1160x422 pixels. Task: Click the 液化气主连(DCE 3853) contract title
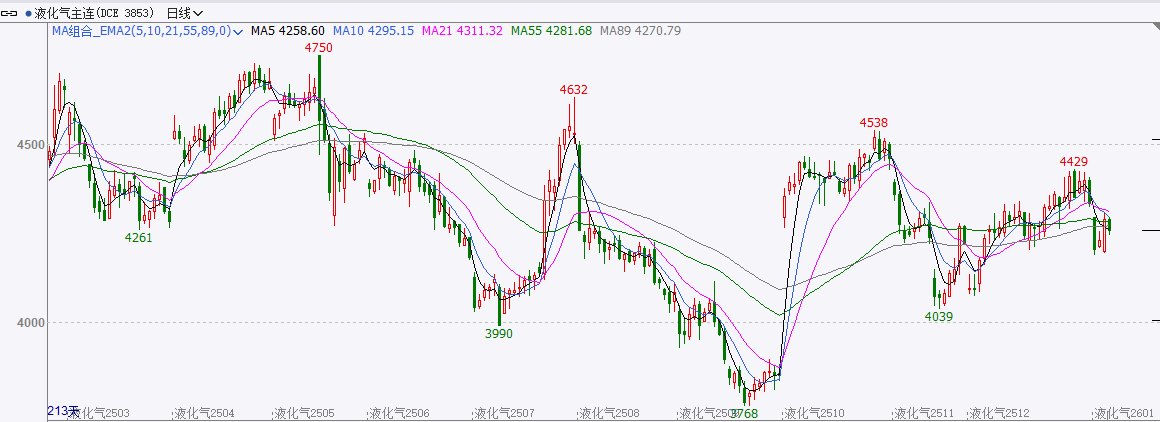click(95, 13)
